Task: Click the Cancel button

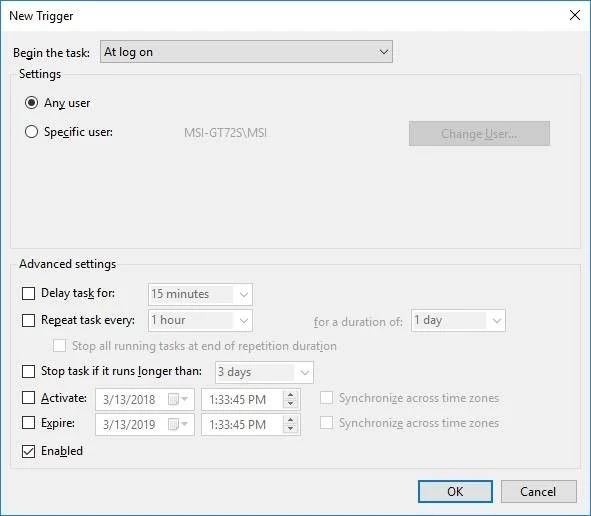Action: coord(538,492)
